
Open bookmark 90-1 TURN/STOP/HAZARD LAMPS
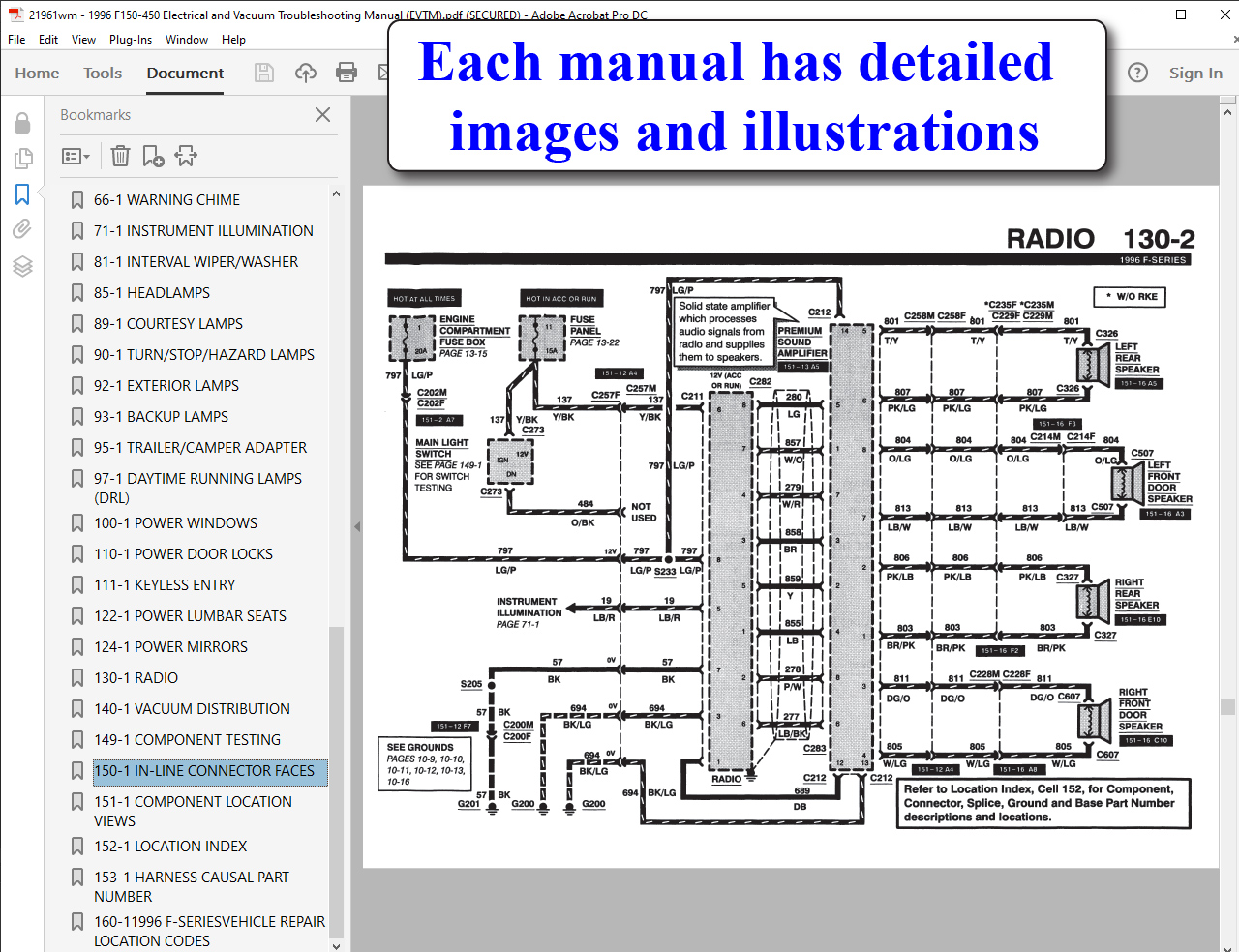(204, 355)
